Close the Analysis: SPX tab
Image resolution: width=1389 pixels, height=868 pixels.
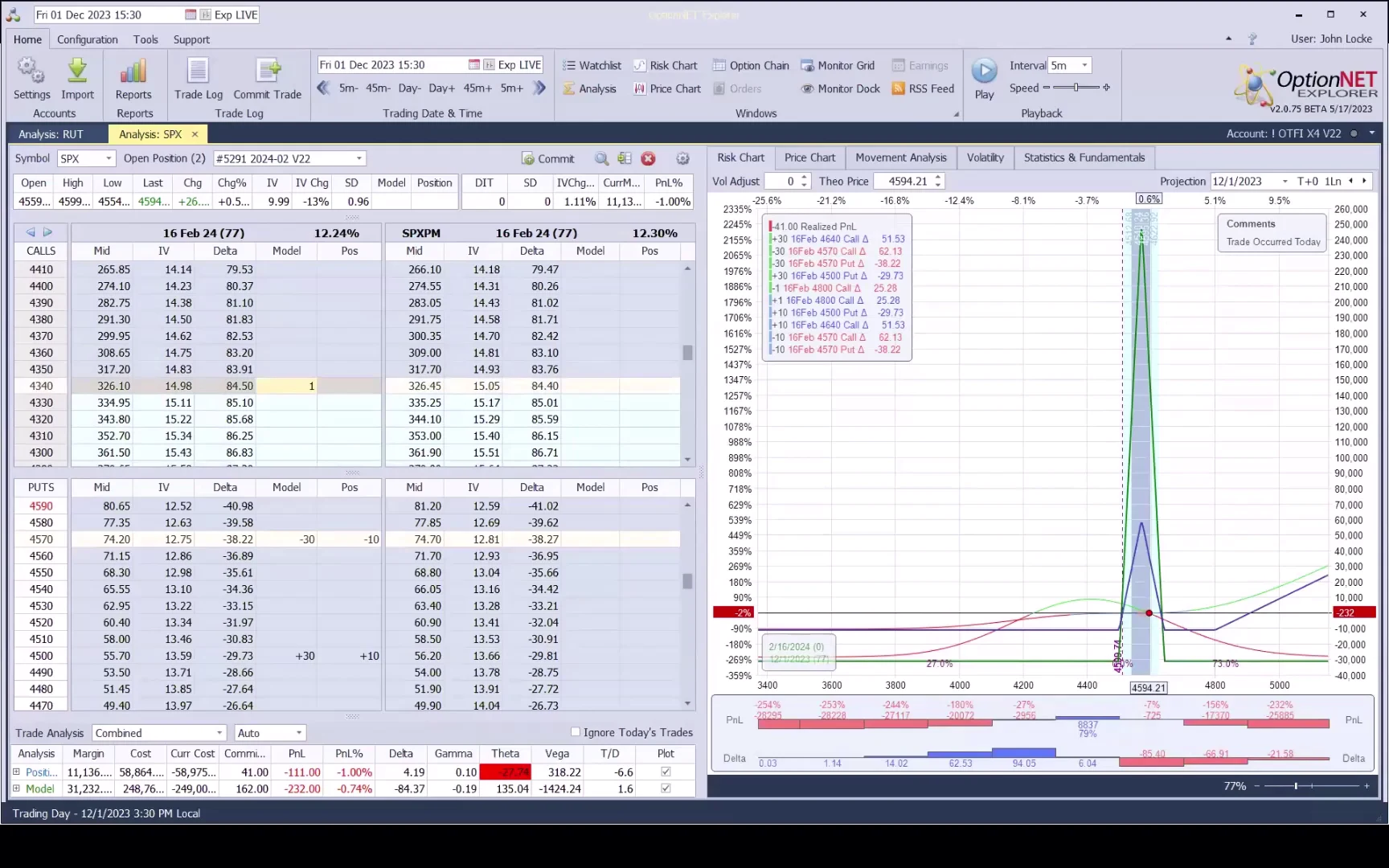(x=195, y=134)
